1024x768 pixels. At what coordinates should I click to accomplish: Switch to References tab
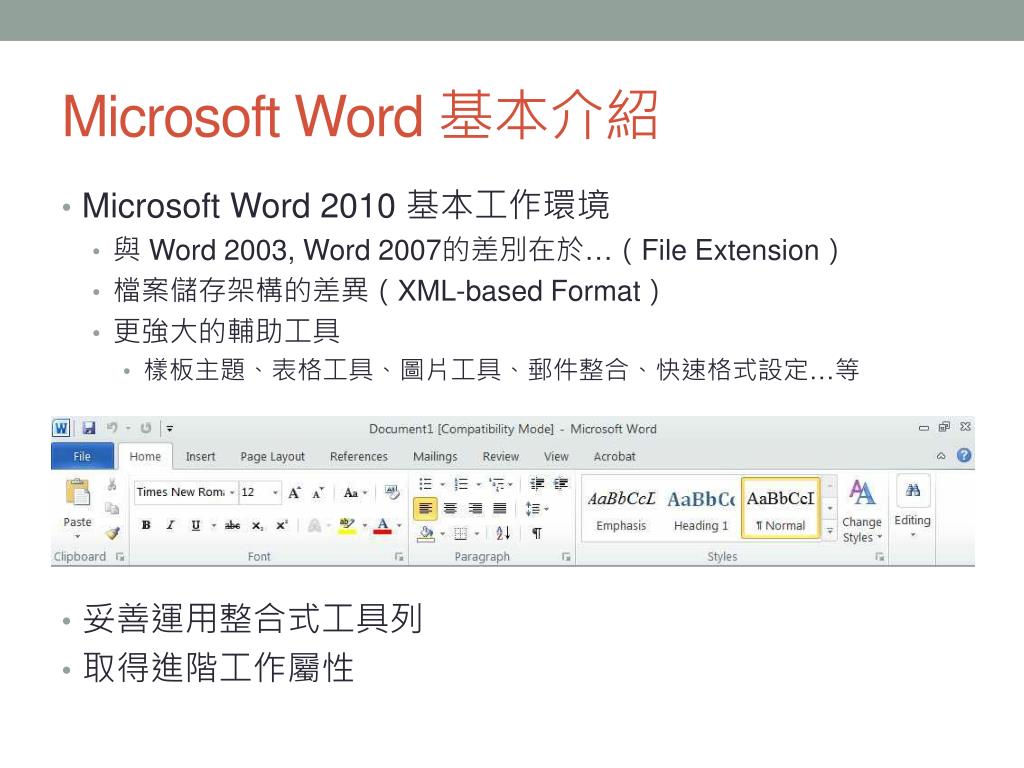coord(359,456)
